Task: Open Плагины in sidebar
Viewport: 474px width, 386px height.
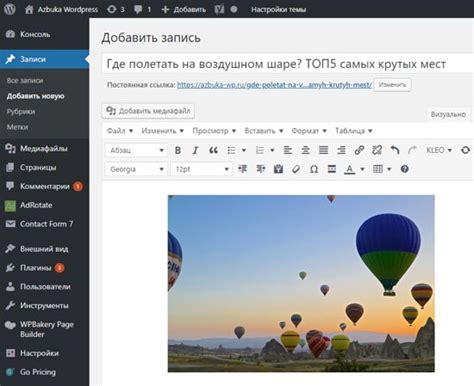Action: pos(44,268)
